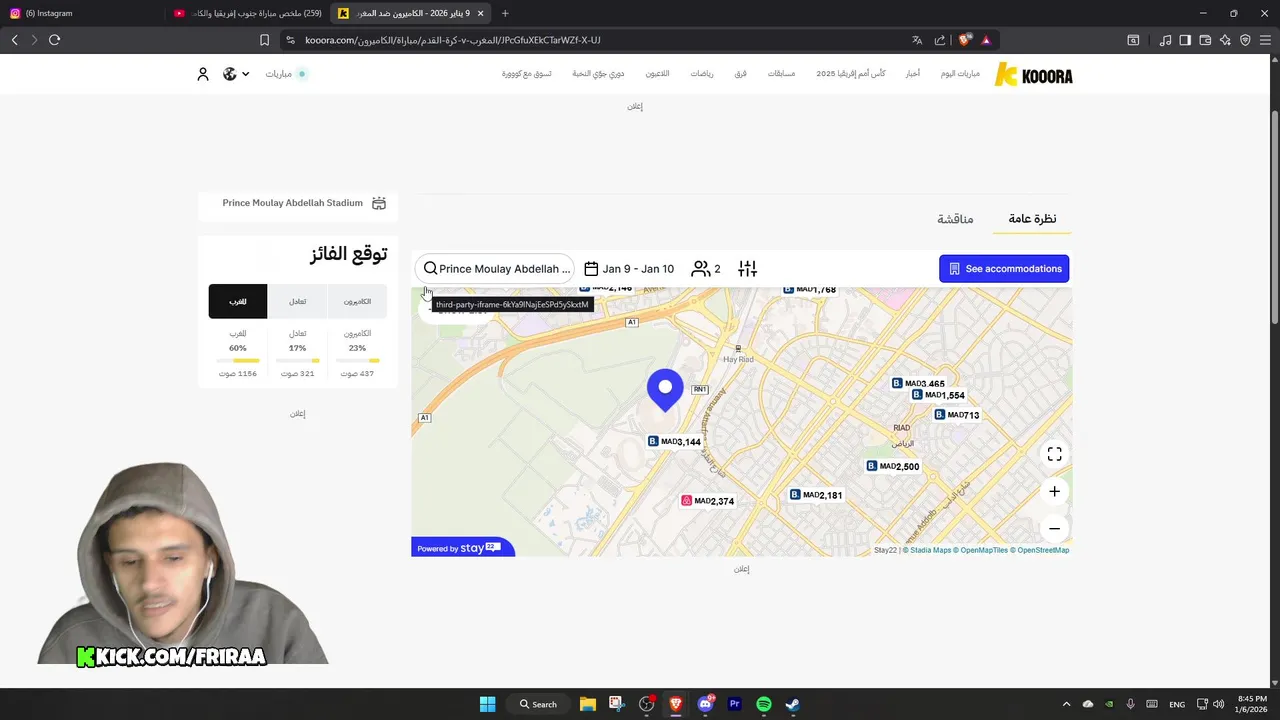Vote for الكاميرون to win
This screenshot has height=720, width=1280.
point(357,301)
